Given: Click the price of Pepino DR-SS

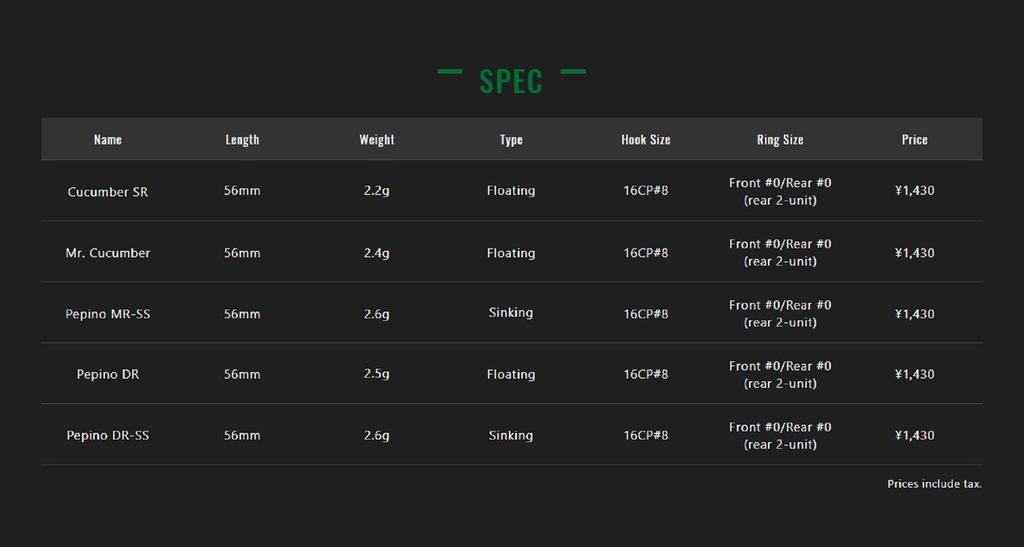Looking at the screenshot, I should [x=915, y=436].
